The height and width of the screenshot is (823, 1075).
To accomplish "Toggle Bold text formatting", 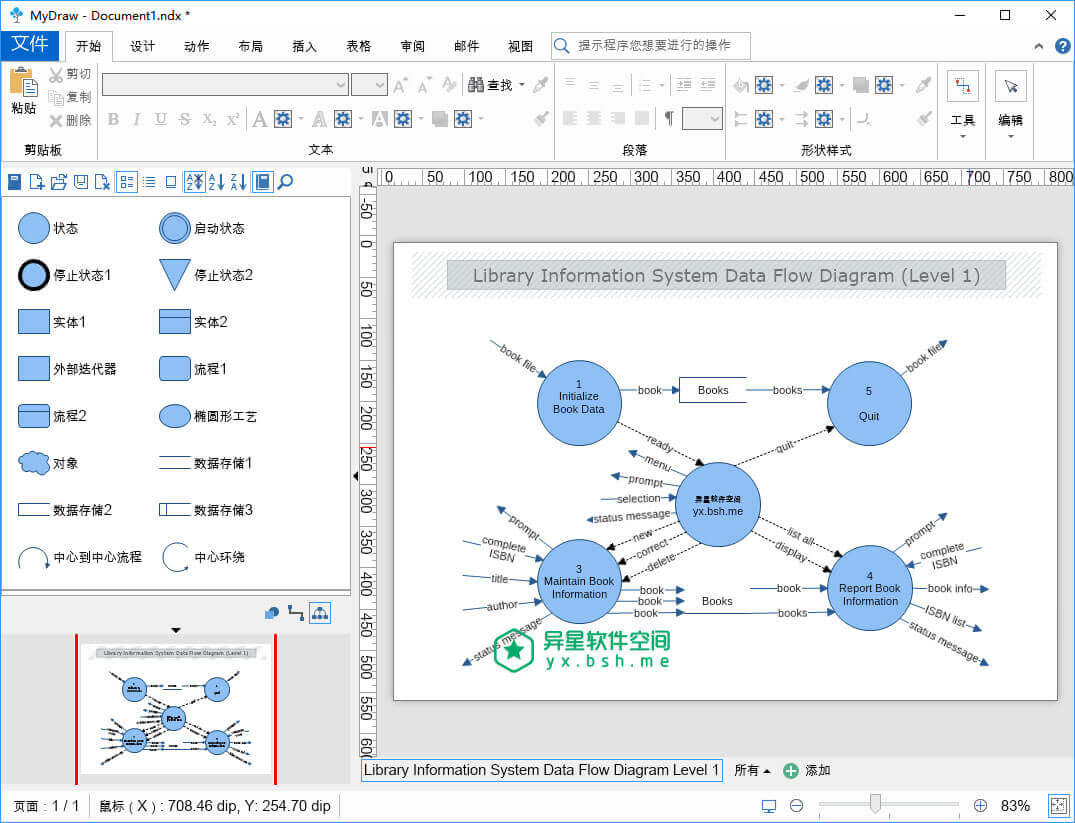I will tap(113, 119).
